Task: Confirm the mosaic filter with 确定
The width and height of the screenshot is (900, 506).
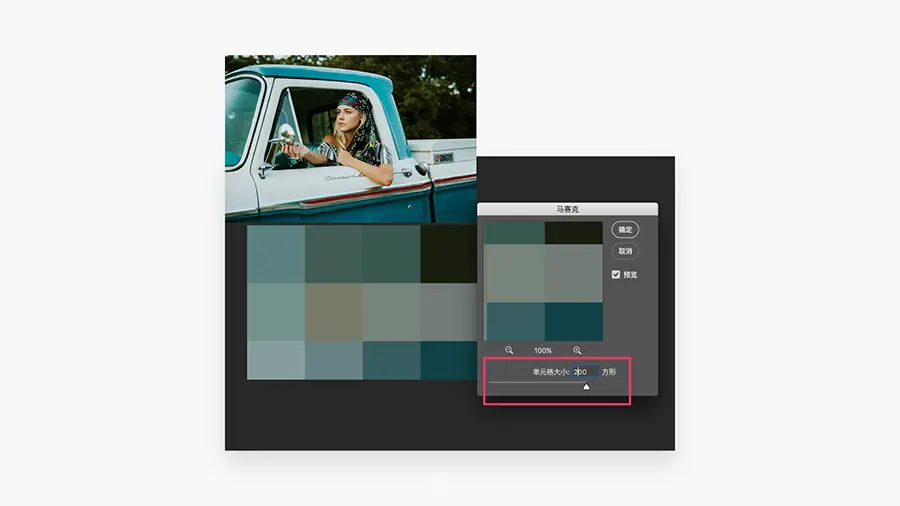Action: click(625, 229)
